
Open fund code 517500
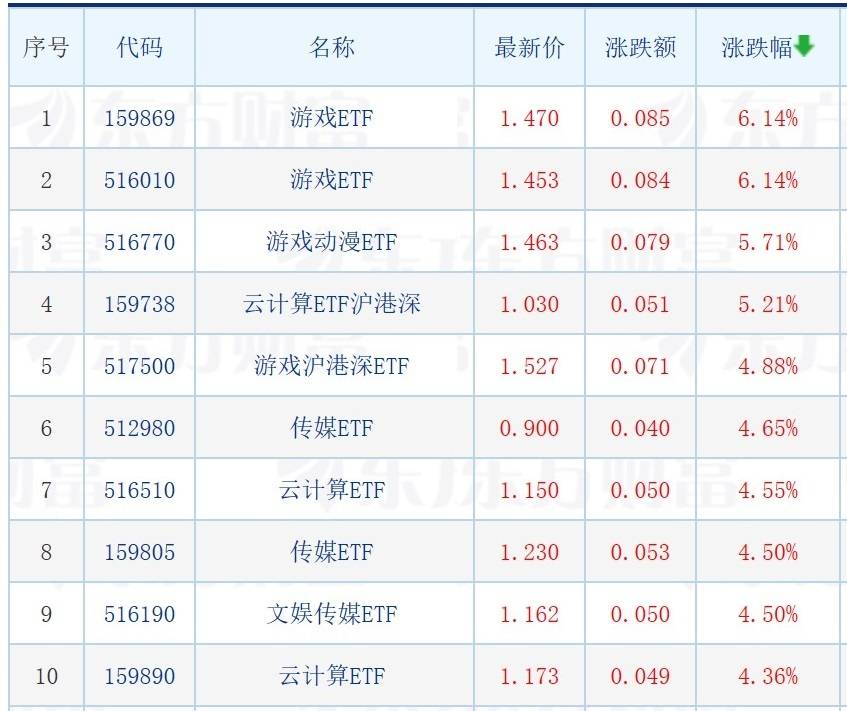coord(139,366)
